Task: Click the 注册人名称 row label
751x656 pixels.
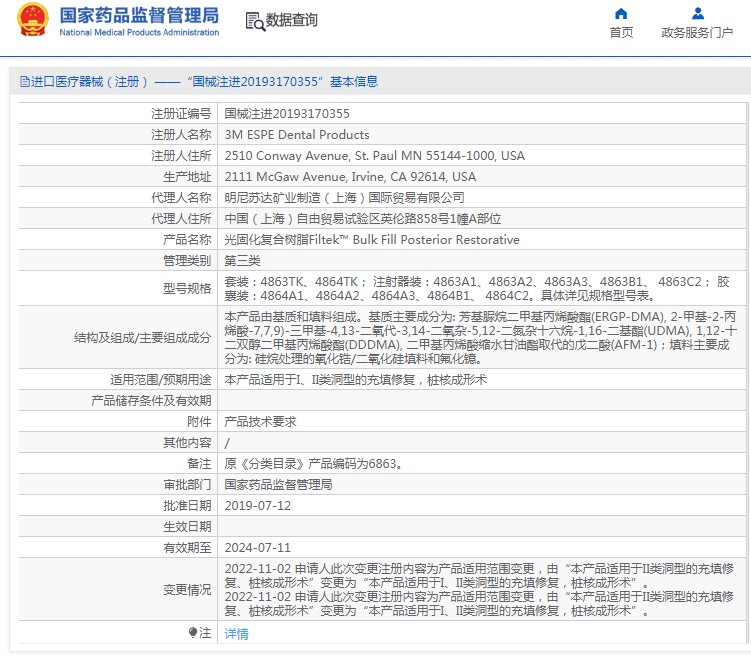Action: pos(181,135)
